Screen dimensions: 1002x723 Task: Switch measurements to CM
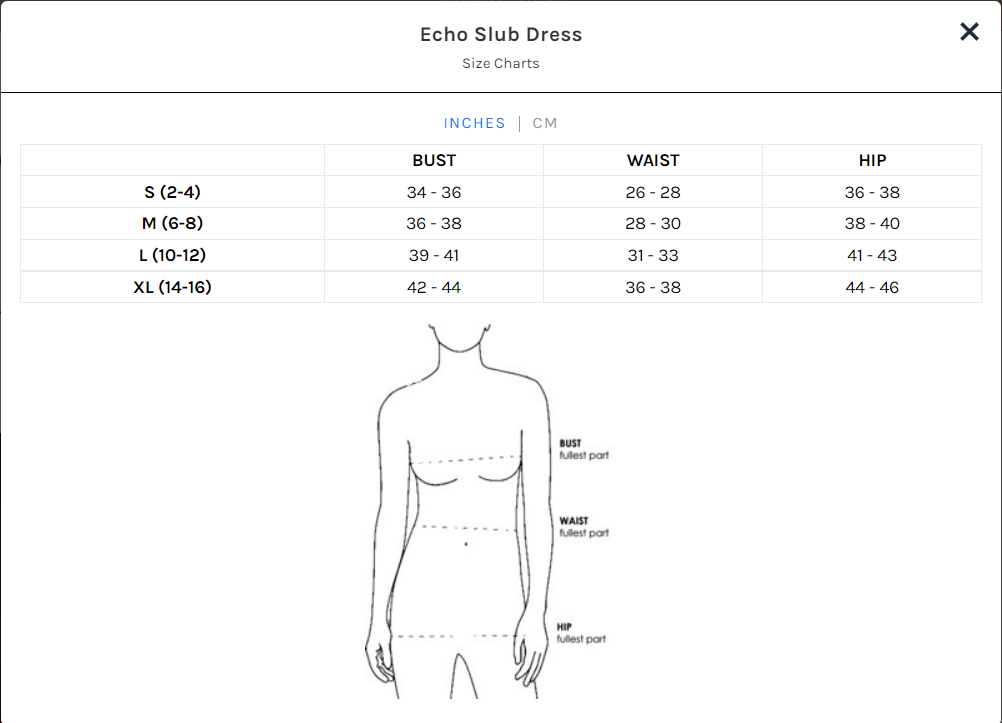click(545, 123)
